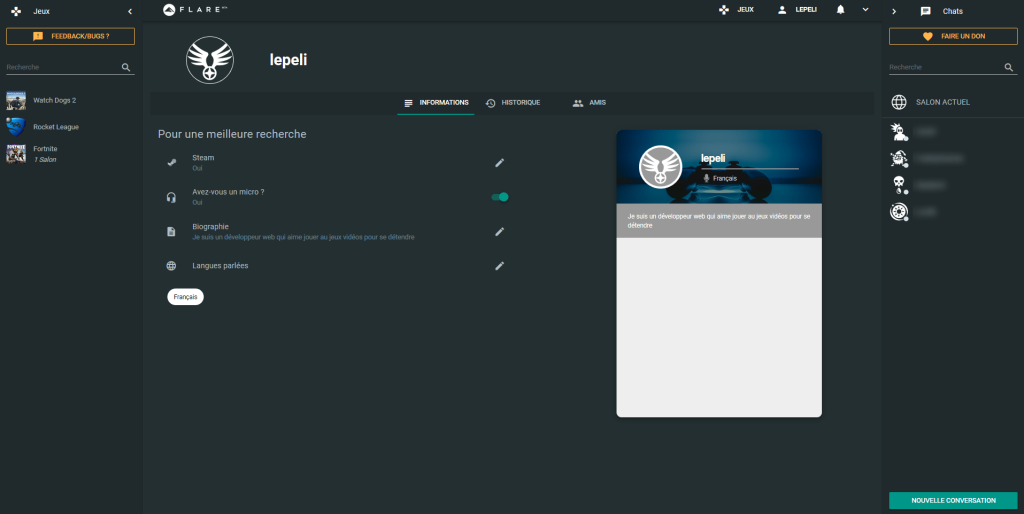The height and width of the screenshot is (514, 1024).
Task: Edit the Steam account setting pencil
Action: [x=500, y=163]
